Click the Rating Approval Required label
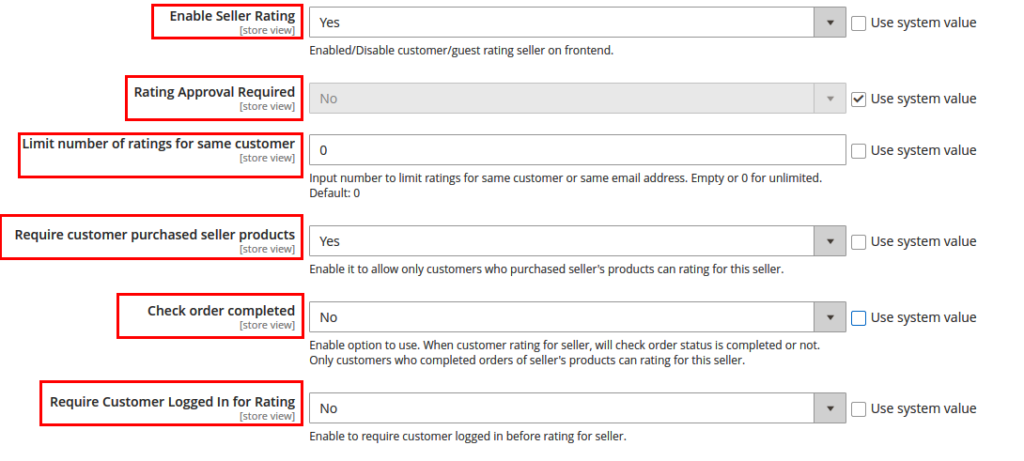 tap(214, 92)
